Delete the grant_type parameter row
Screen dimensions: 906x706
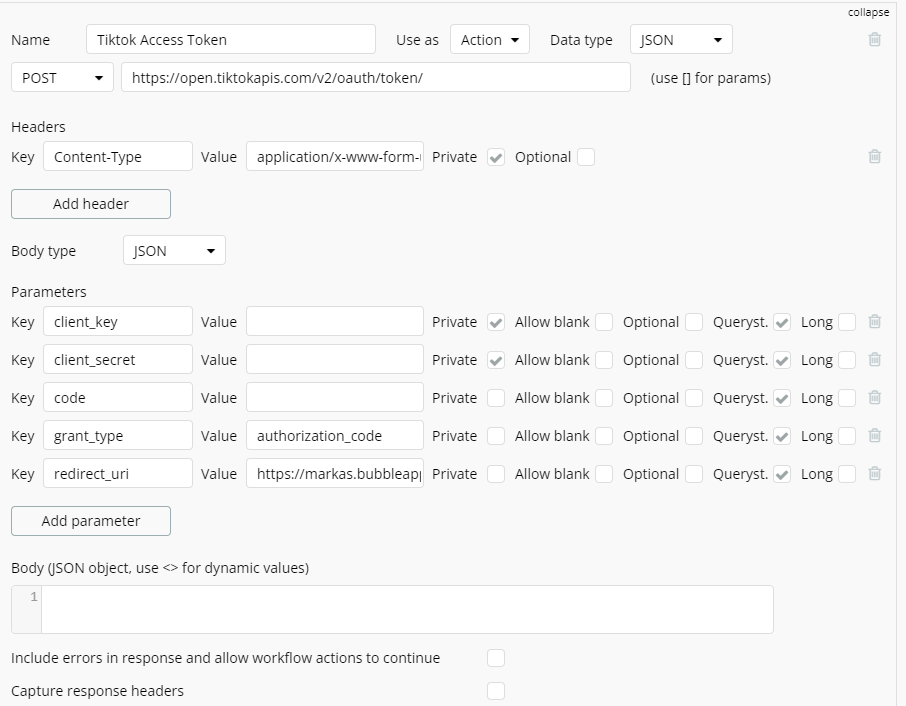pyautogui.click(x=875, y=436)
